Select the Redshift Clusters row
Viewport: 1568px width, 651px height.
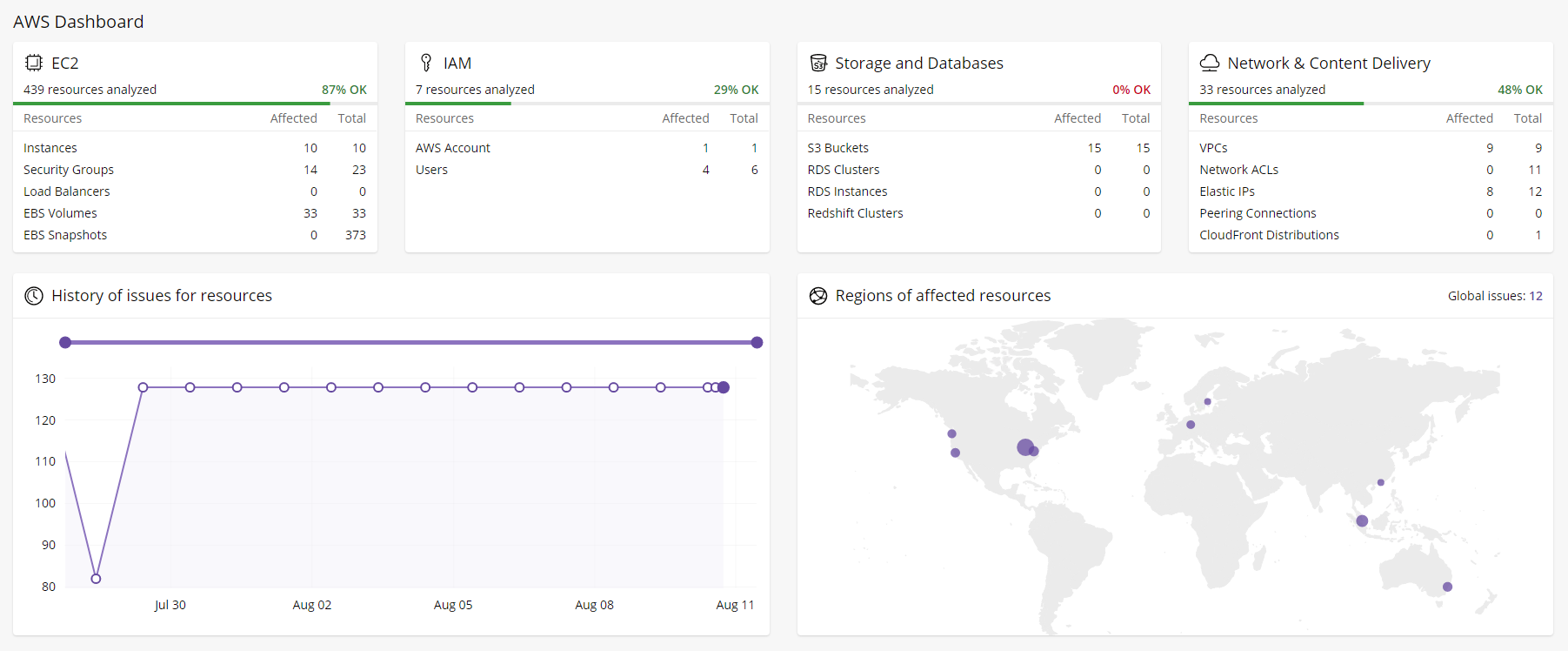click(x=979, y=213)
